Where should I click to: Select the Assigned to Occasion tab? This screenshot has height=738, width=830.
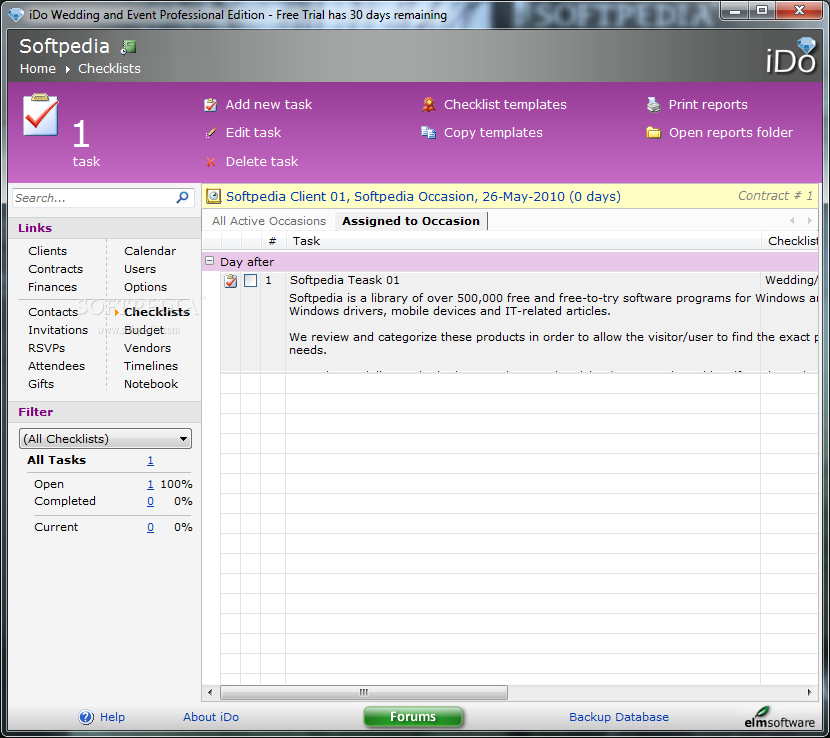click(411, 221)
